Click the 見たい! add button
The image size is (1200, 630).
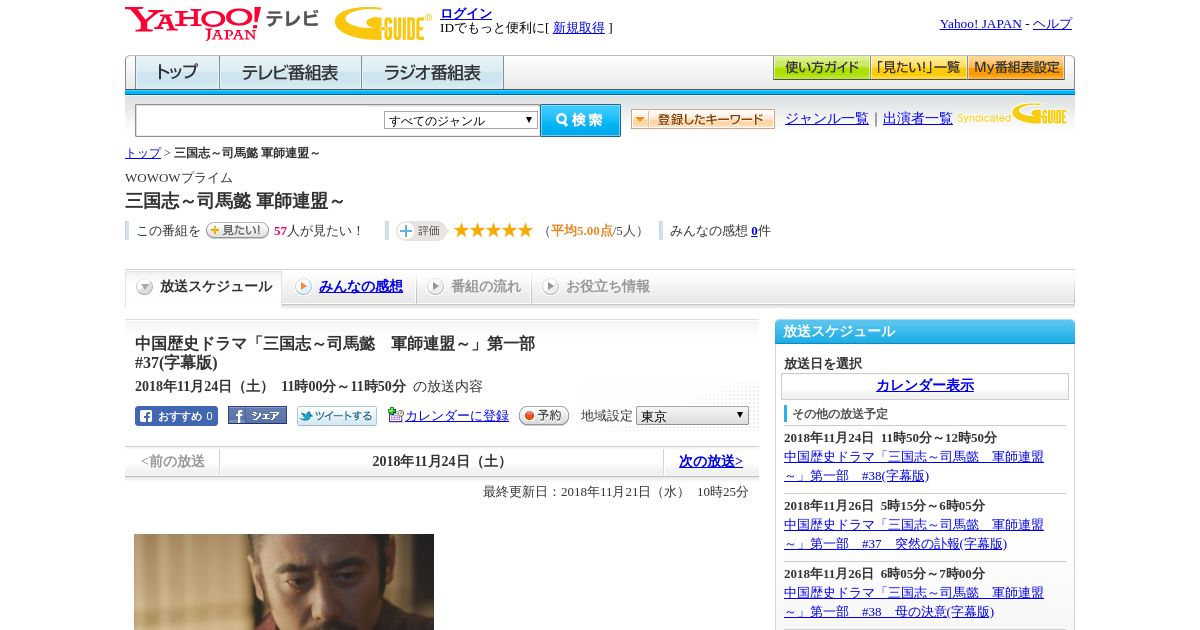[237, 230]
